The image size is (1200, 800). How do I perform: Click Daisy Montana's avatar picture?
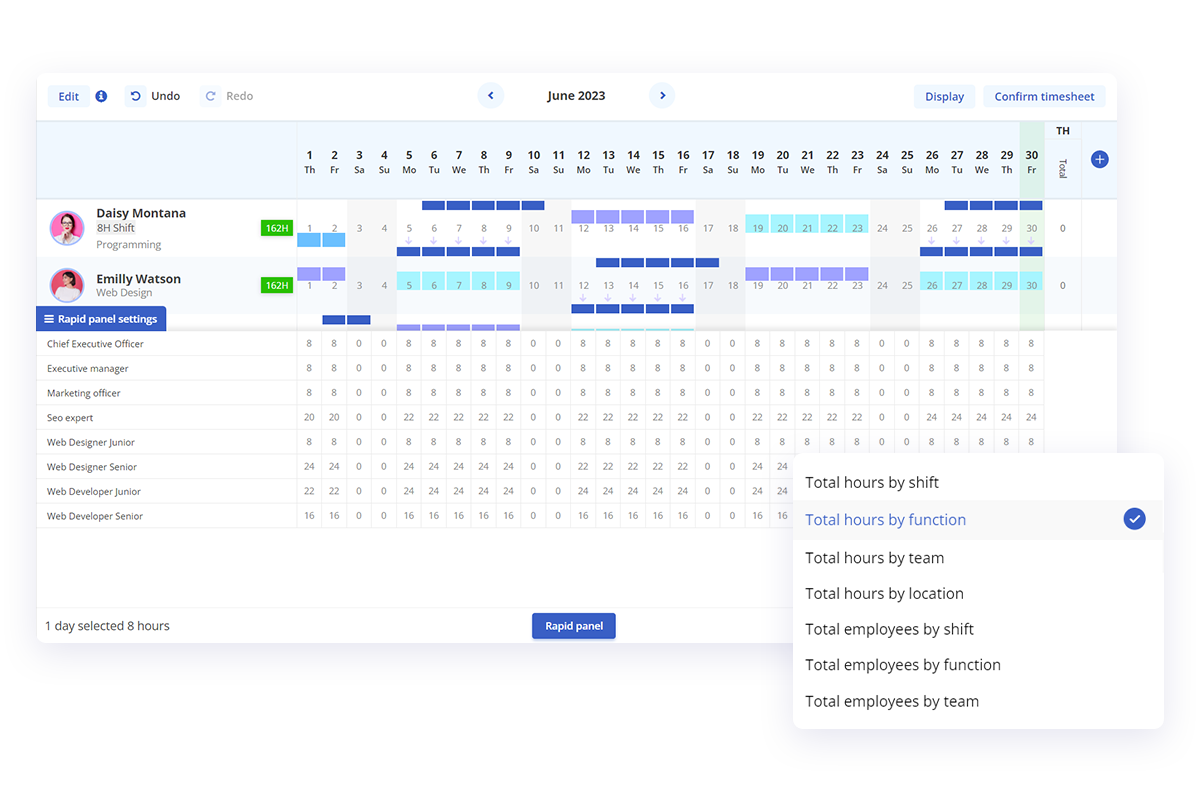pos(67,228)
